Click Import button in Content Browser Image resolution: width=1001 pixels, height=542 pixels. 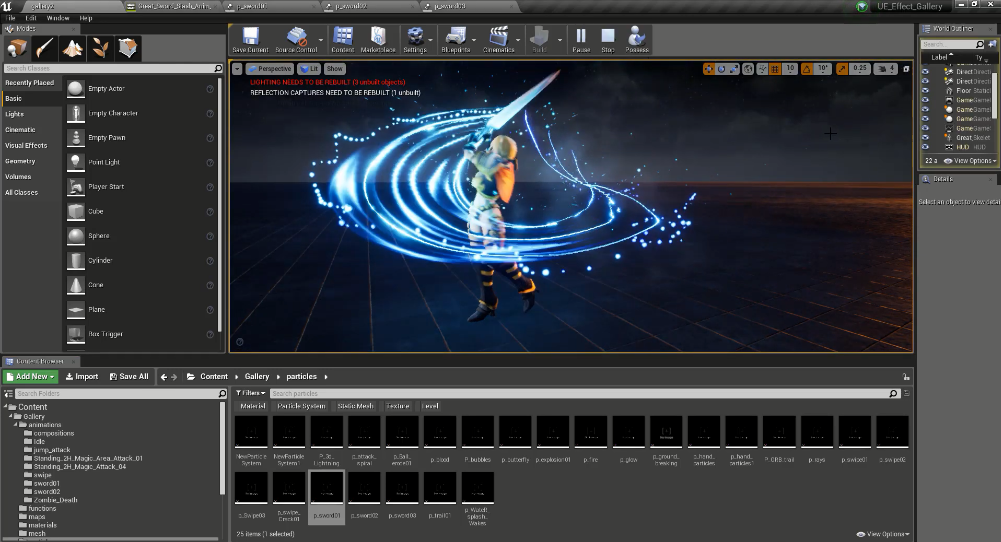(x=82, y=377)
